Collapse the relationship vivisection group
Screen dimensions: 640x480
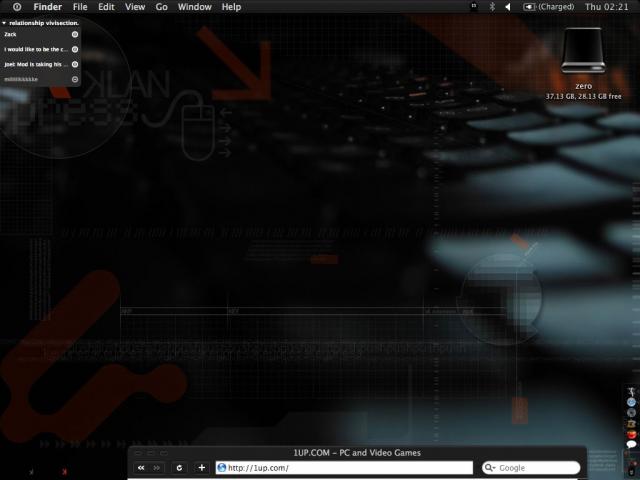click(x=4, y=23)
